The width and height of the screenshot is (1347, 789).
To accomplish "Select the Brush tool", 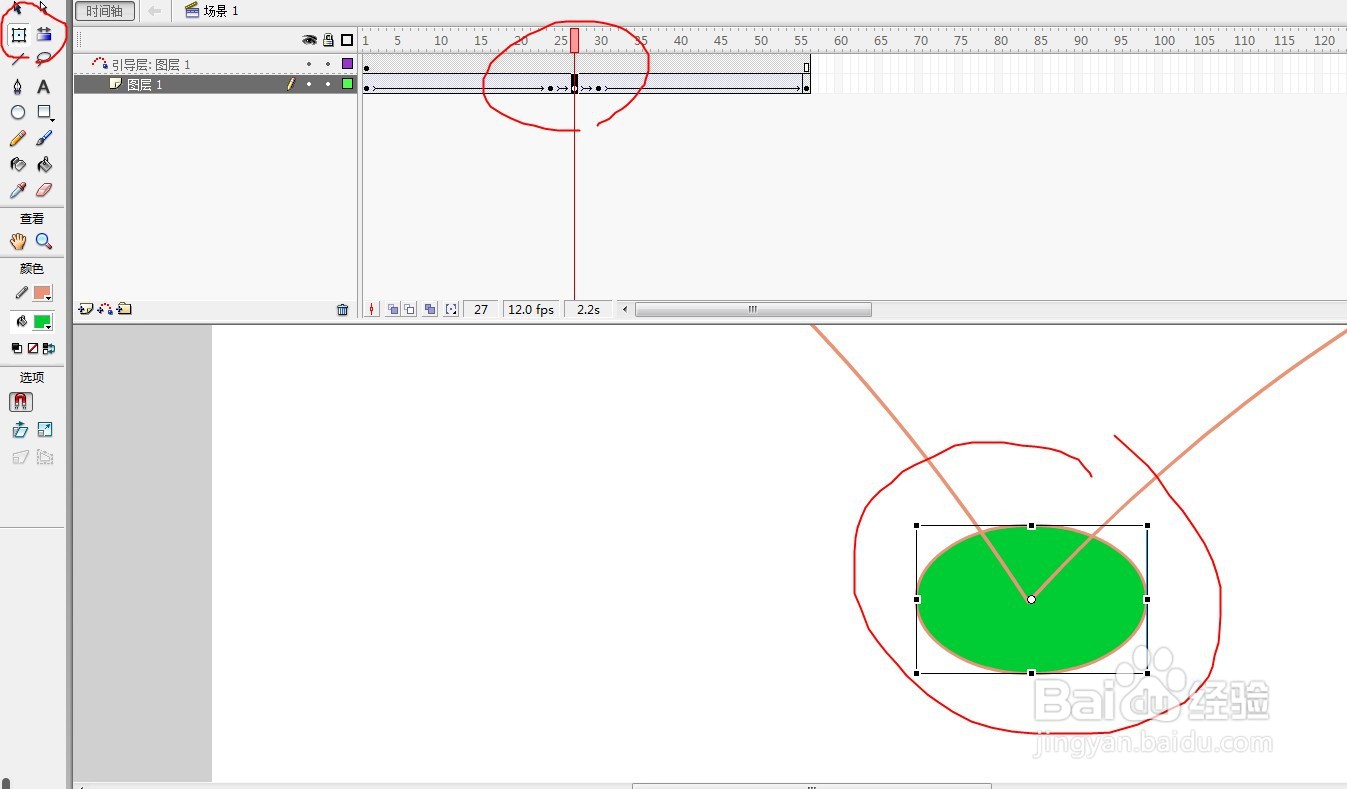I will click(44, 138).
